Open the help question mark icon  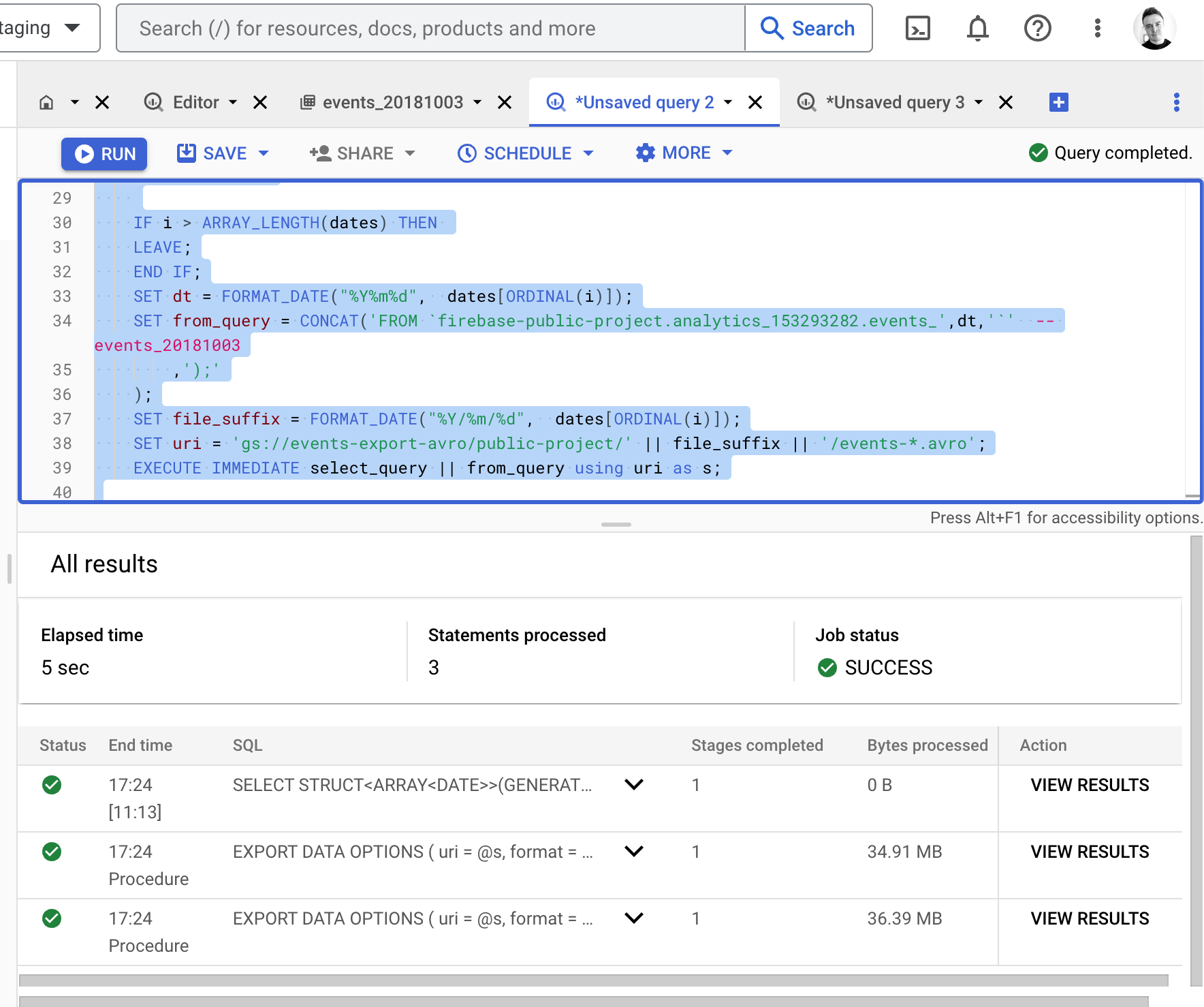click(x=1037, y=29)
